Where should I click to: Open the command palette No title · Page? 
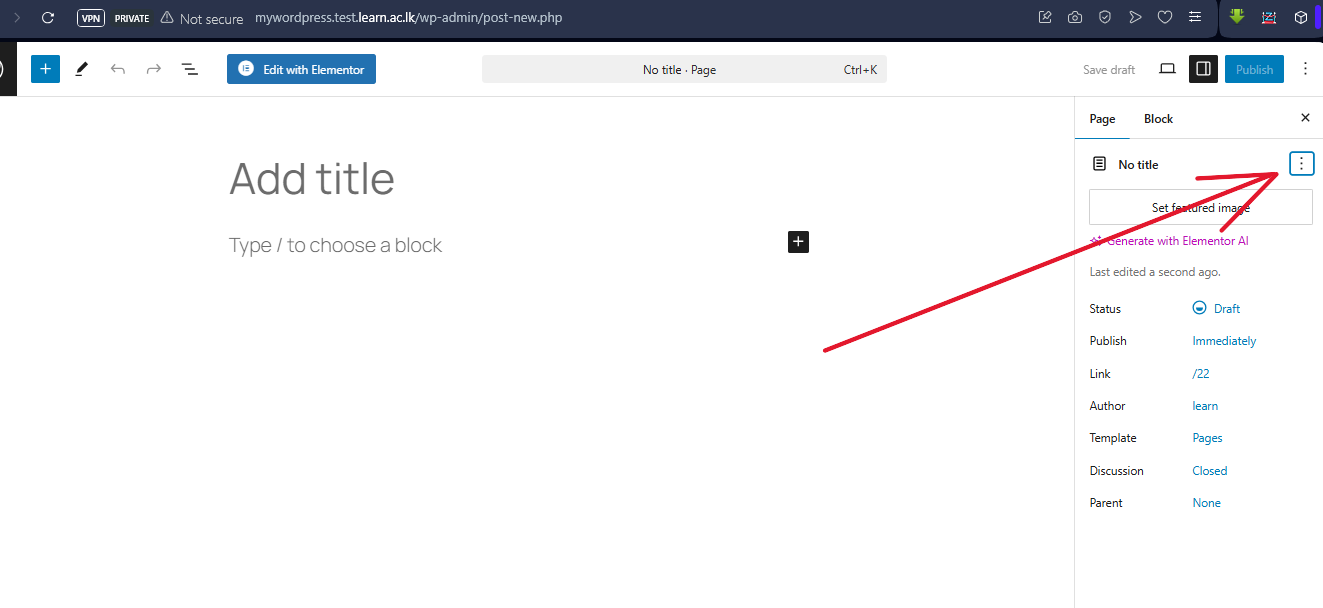point(684,70)
